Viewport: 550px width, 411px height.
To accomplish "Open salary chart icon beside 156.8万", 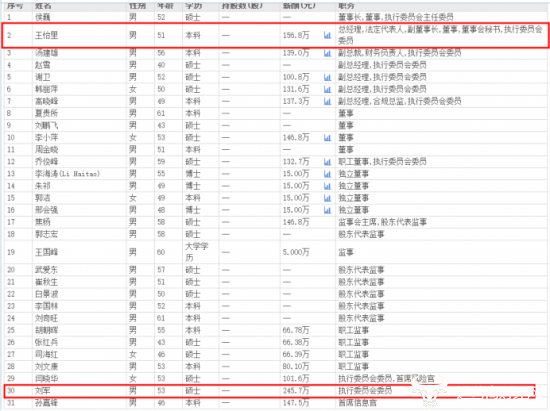I will (x=327, y=35).
